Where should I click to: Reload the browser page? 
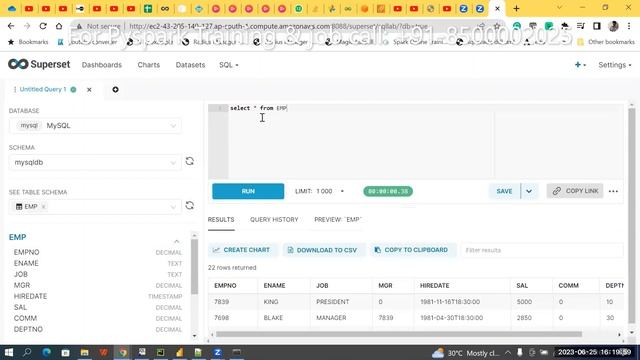click(43, 26)
